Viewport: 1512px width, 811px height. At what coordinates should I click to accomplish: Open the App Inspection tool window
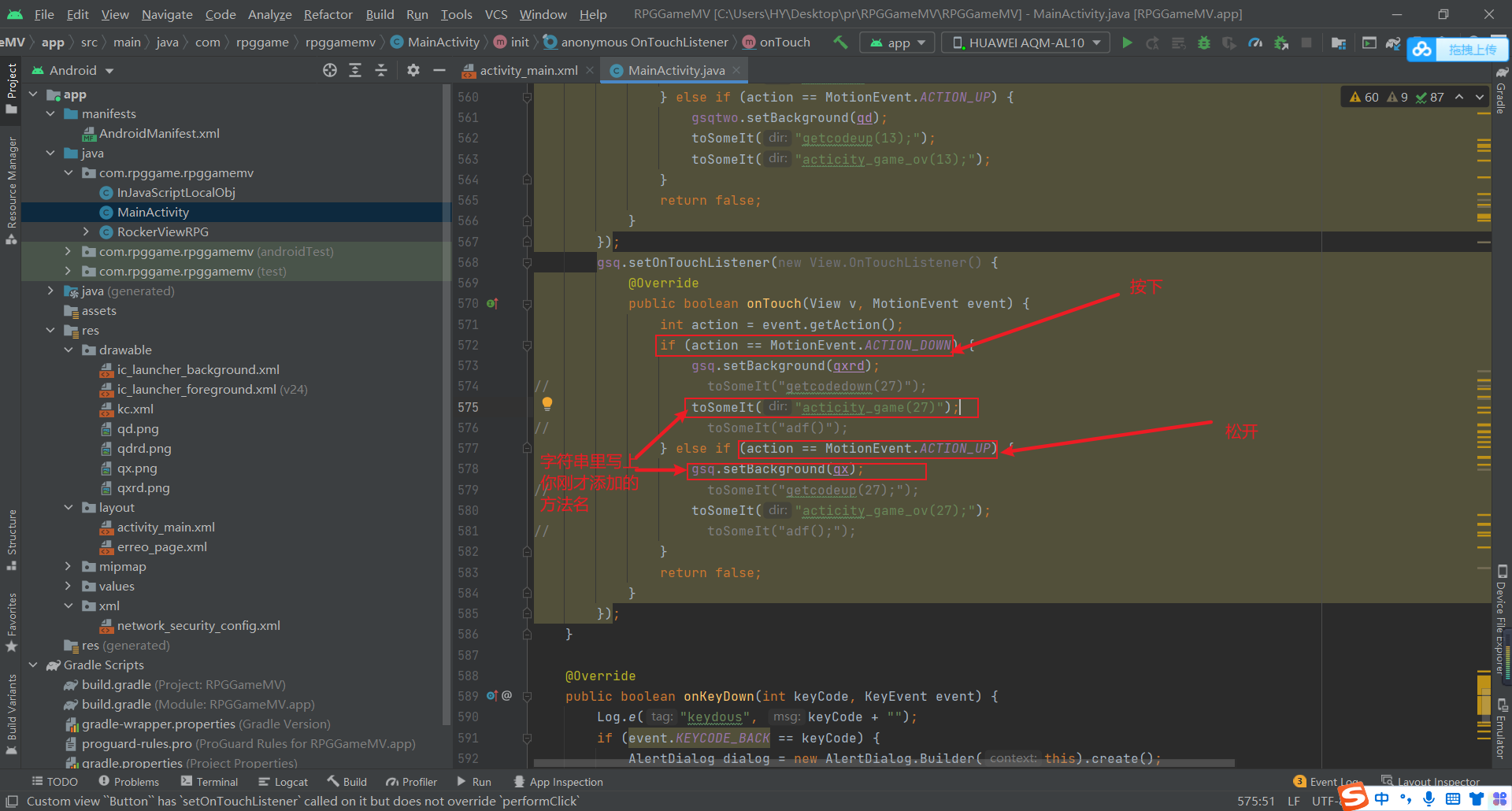pyautogui.click(x=558, y=782)
